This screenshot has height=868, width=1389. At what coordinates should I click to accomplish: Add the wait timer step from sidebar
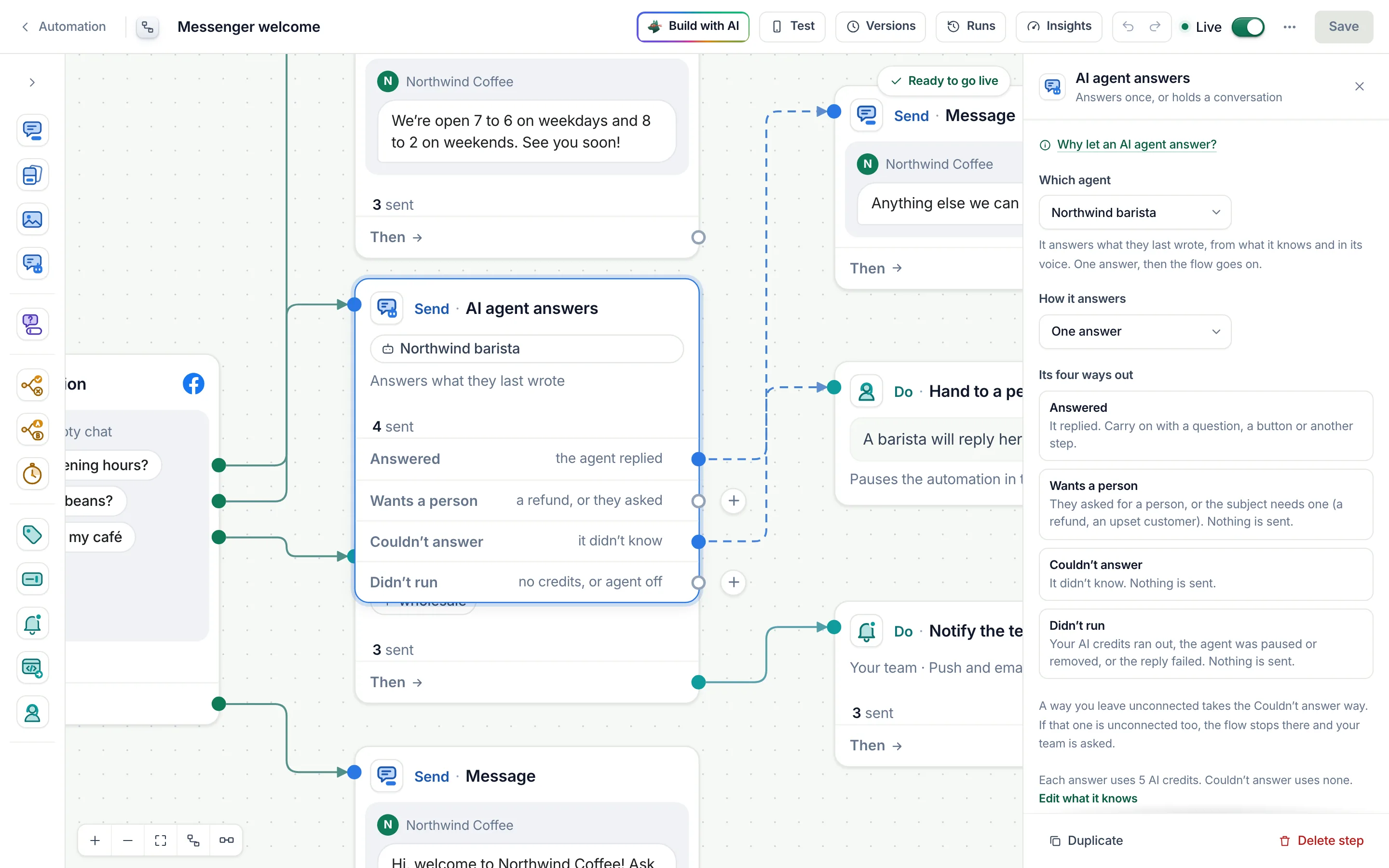[x=32, y=474]
